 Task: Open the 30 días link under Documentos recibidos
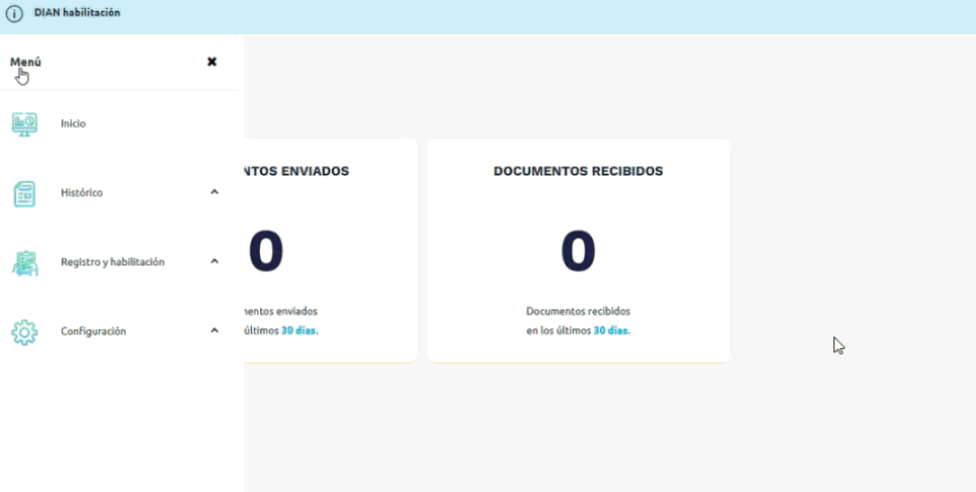(x=611, y=330)
